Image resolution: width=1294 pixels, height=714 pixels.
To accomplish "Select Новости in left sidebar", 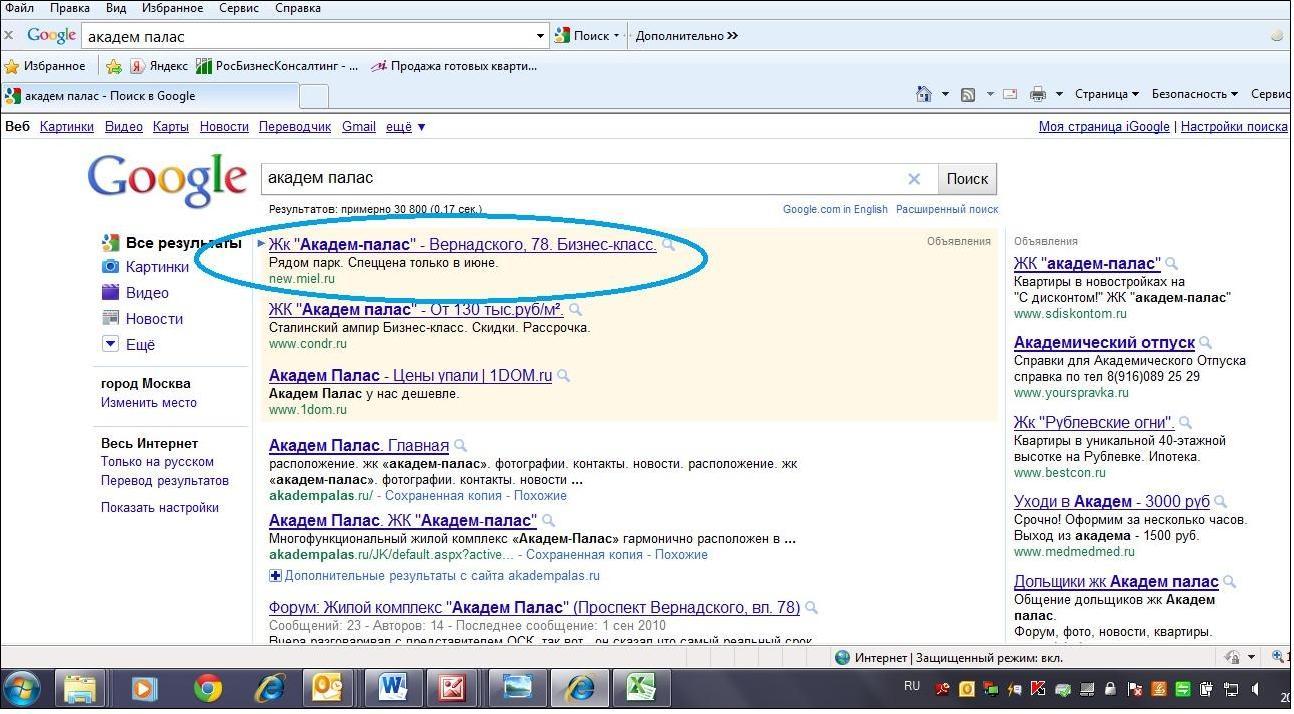I will pos(154,319).
